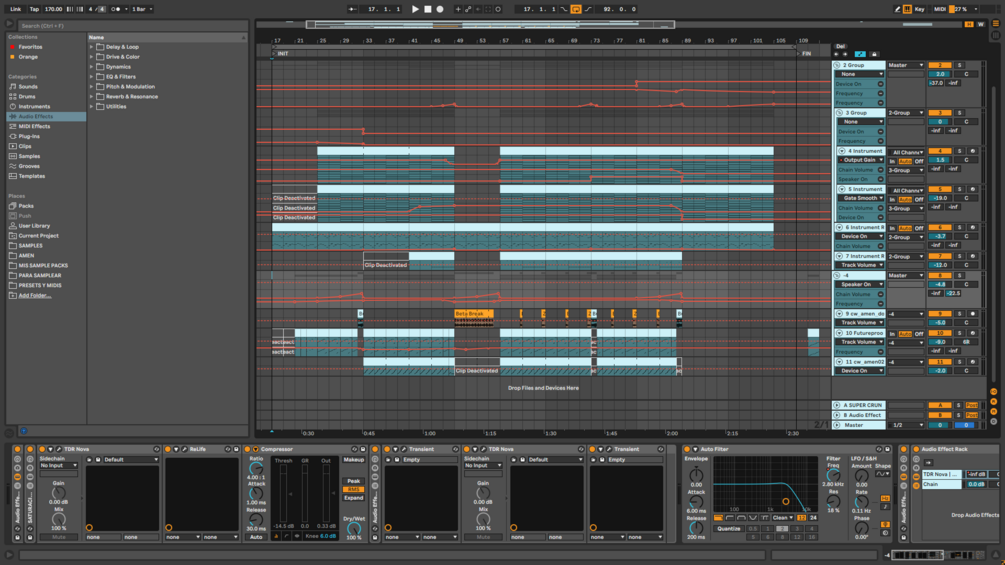This screenshot has height=565, width=1005.
Task: Open the Sounds category
Action: coord(28,86)
